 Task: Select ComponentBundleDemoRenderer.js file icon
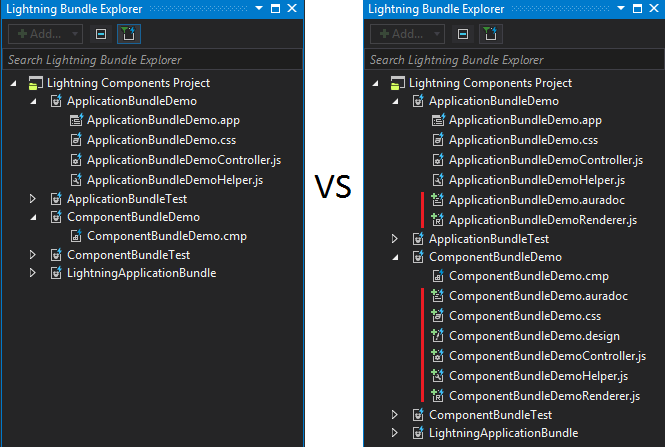click(437, 395)
